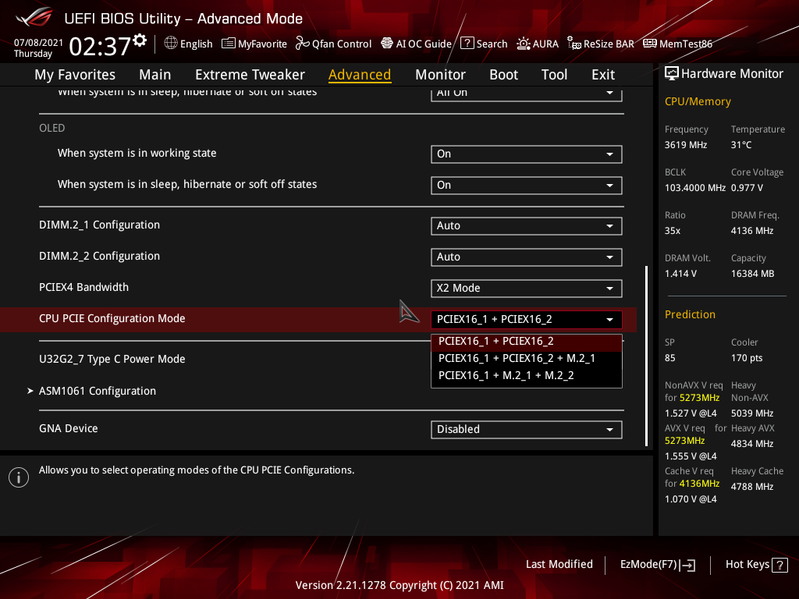Open the settings gear next to the clock
The height and width of the screenshot is (599, 799).
click(x=140, y=41)
